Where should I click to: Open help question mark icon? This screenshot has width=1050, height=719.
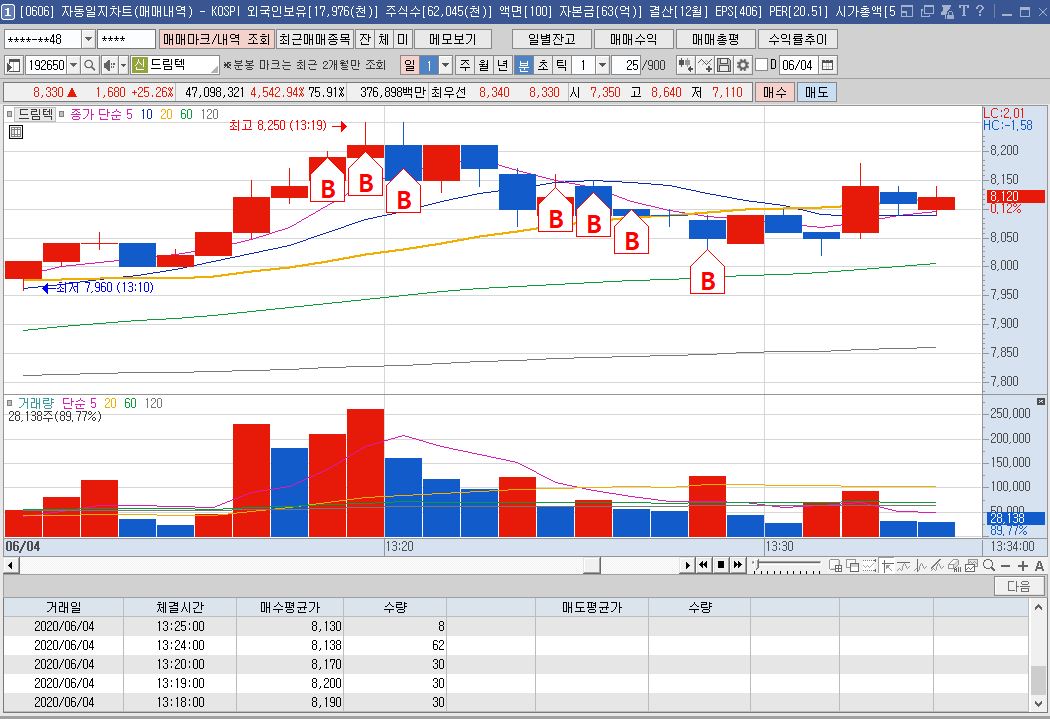980,11
